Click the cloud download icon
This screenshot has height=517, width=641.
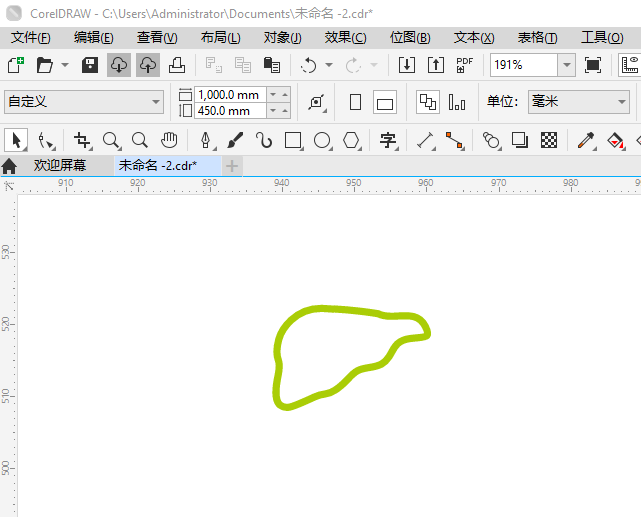click(x=119, y=65)
